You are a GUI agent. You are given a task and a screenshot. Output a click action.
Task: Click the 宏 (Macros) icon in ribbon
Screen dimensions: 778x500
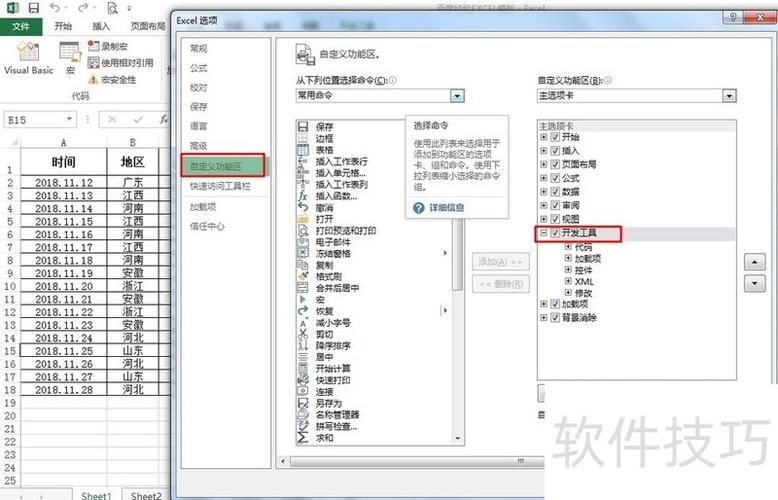click(70, 53)
